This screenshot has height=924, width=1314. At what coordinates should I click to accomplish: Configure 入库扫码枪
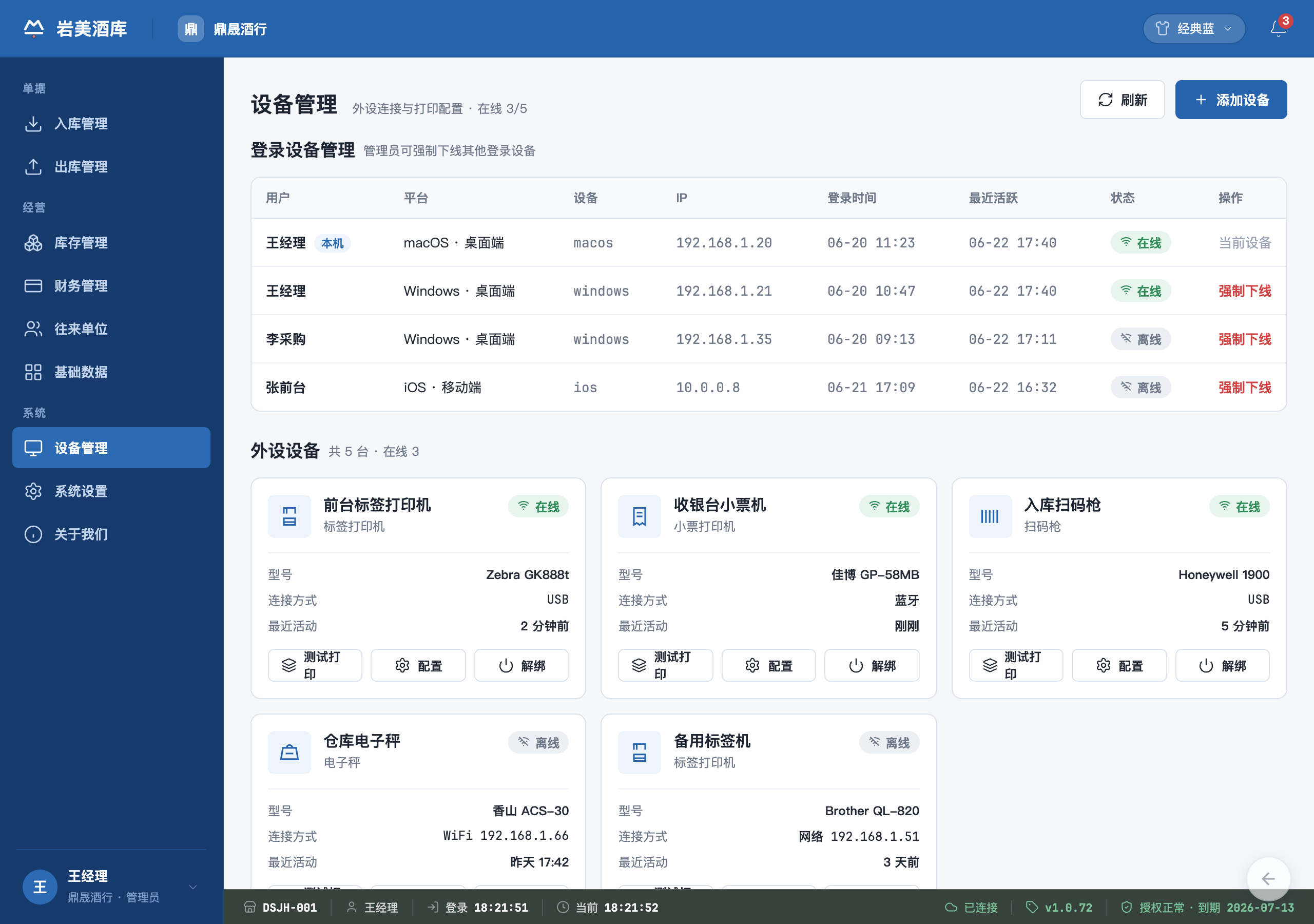[1119, 665]
